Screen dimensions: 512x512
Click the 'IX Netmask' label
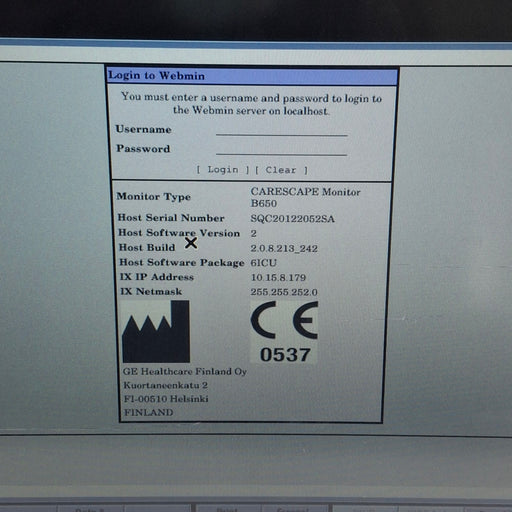coord(151,292)
